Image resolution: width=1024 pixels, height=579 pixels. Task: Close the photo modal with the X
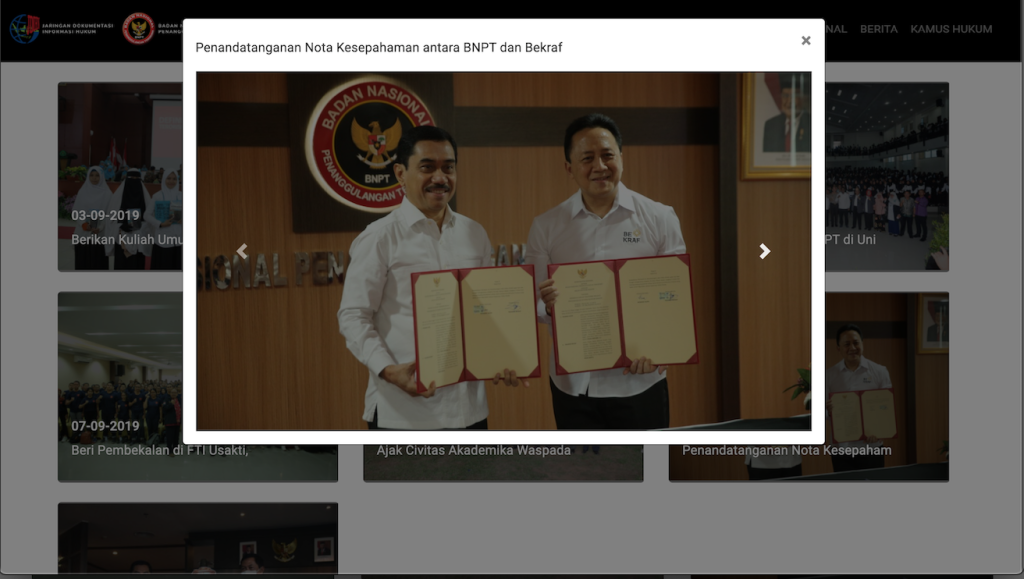click(x=806, y=40)
